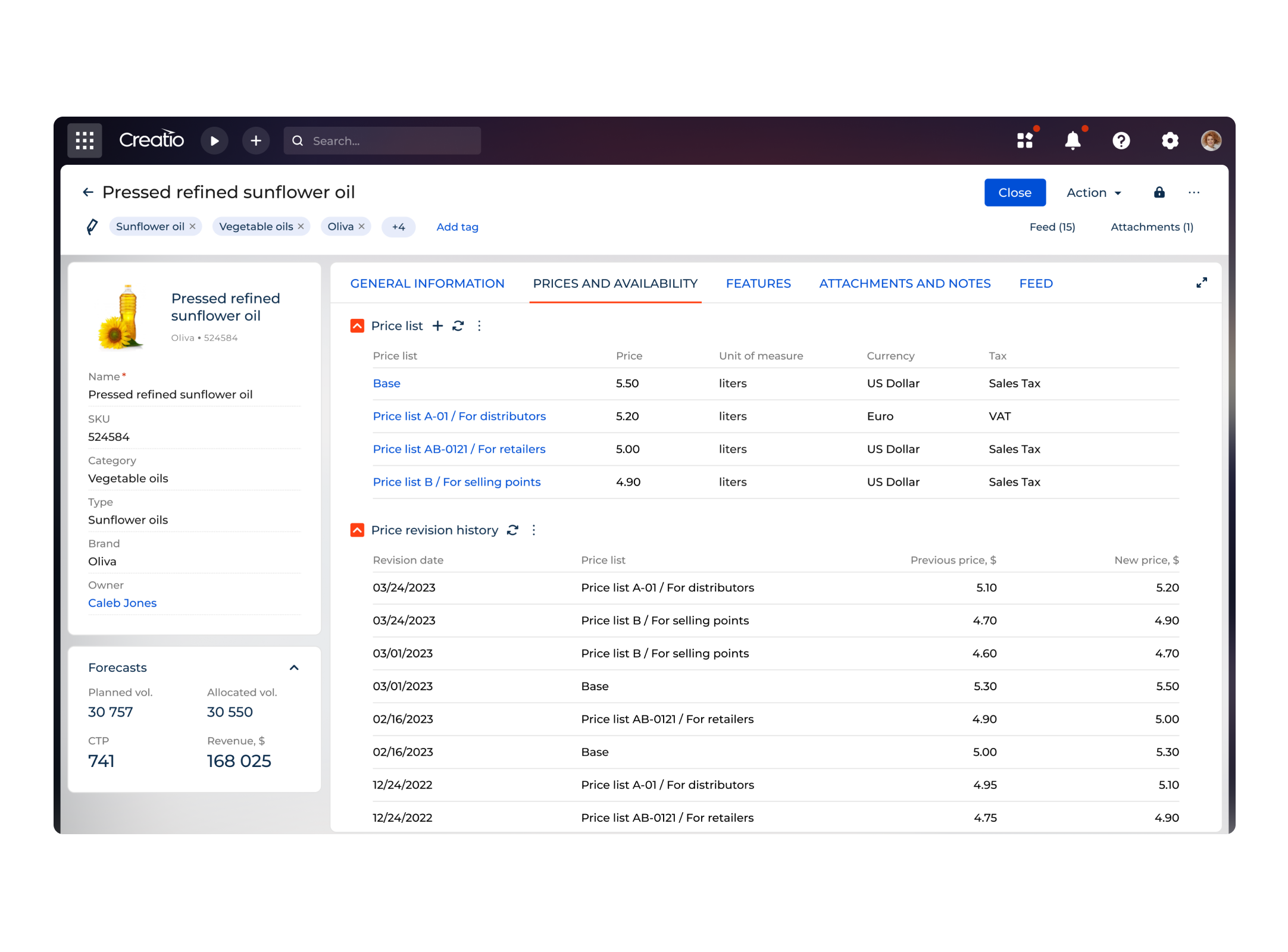Collapse the Forecasts panel
The image size is (1288, 952).
pyautogui.click(x=294, y=668)
